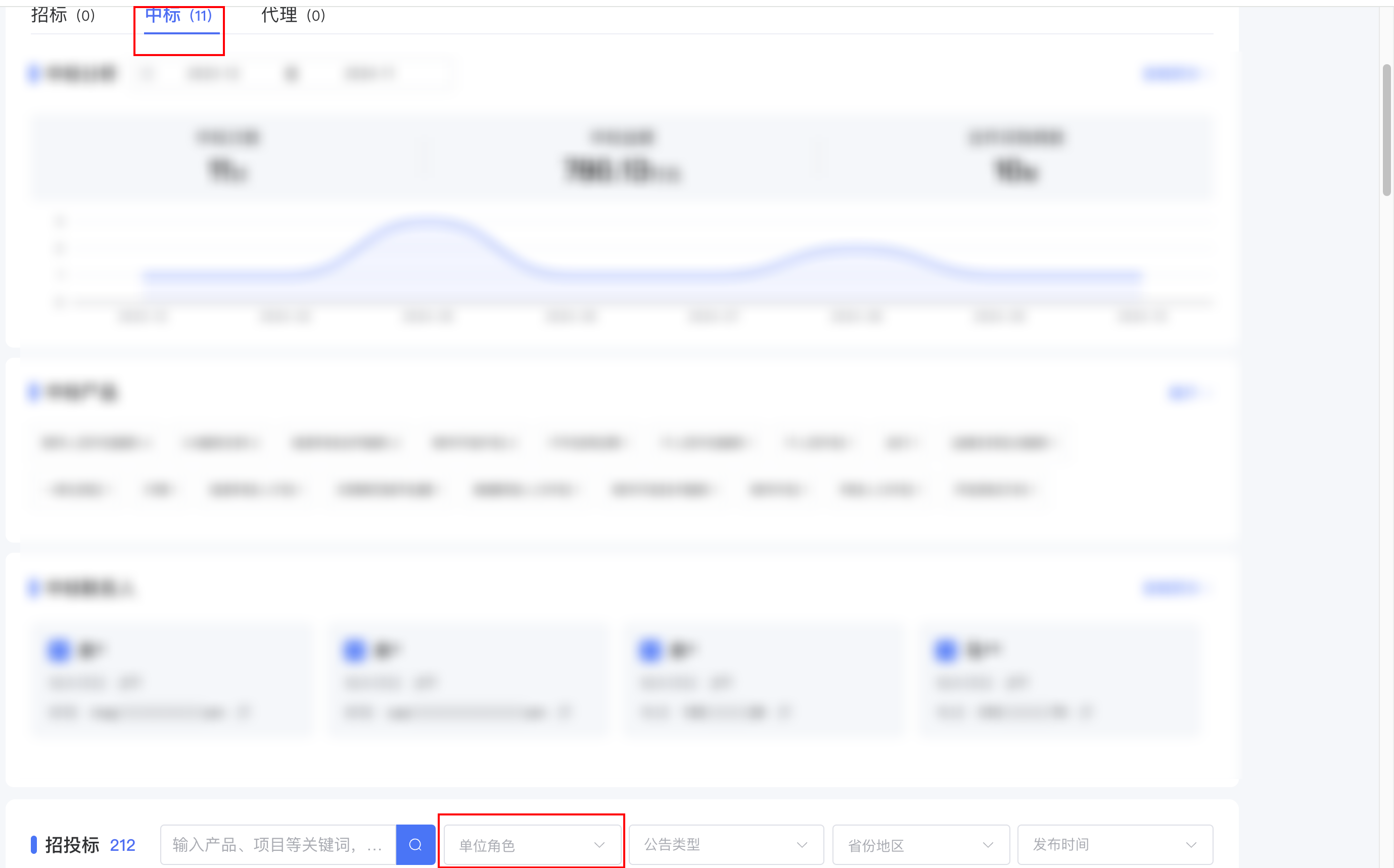1394x868 pixels.
Task: Click small icon ending first contact card's bottom line
Action: click(x=244, y=712)
